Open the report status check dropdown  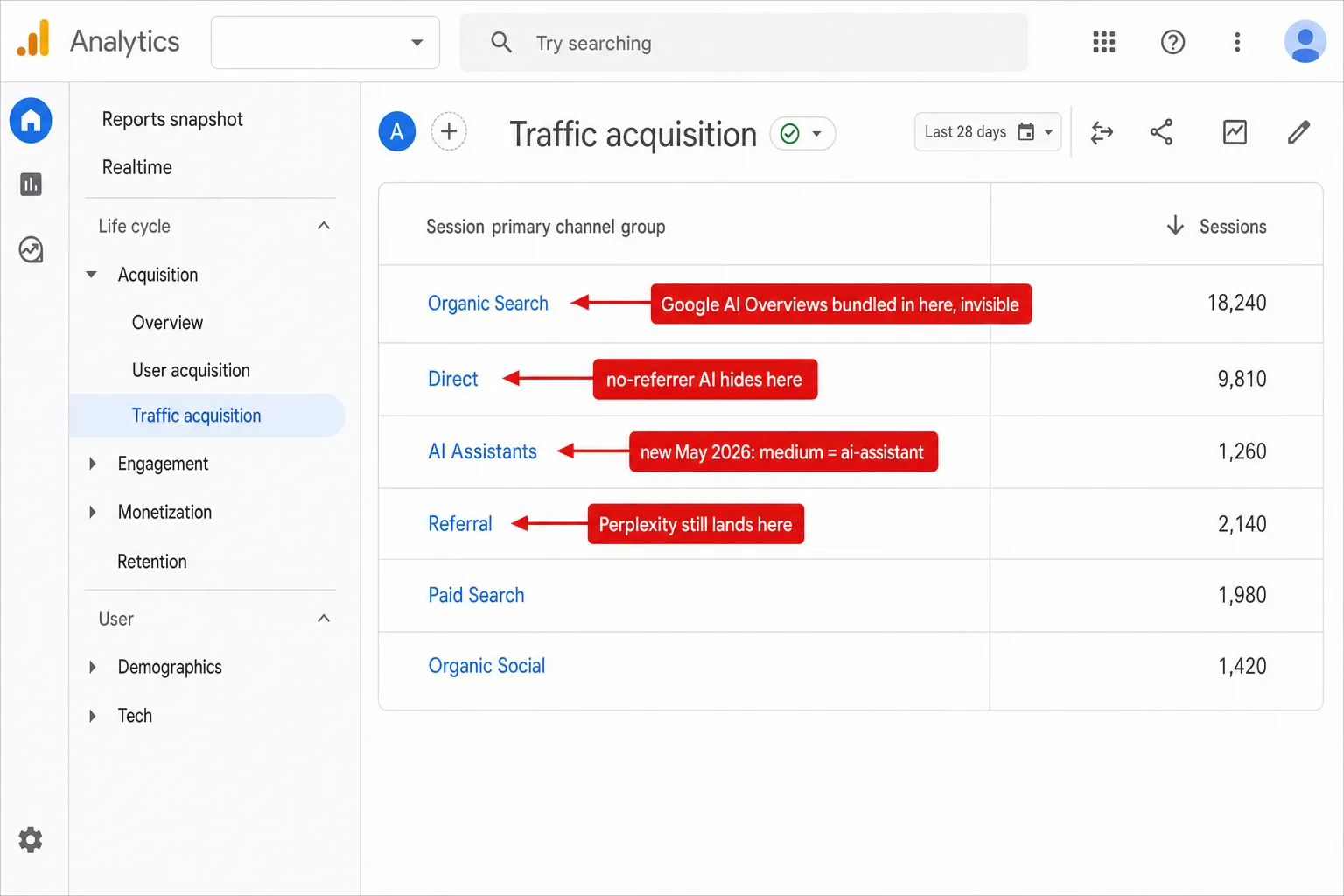[802, 134]
